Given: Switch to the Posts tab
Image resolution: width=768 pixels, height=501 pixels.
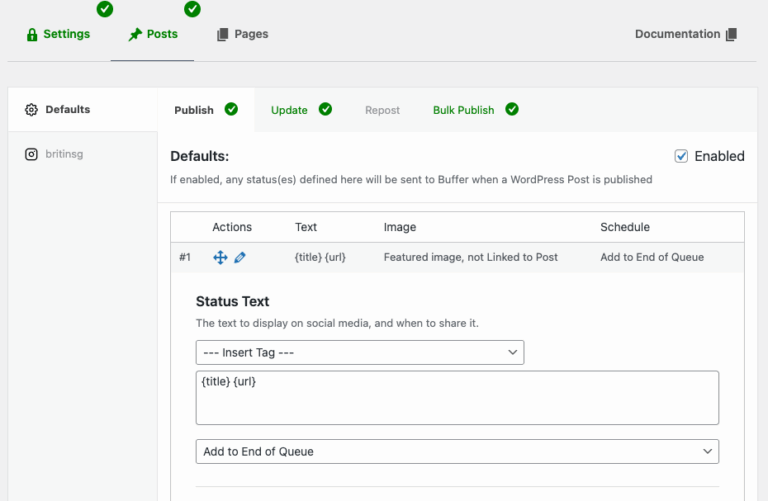Looking at the screenshot, I should 152,34.
